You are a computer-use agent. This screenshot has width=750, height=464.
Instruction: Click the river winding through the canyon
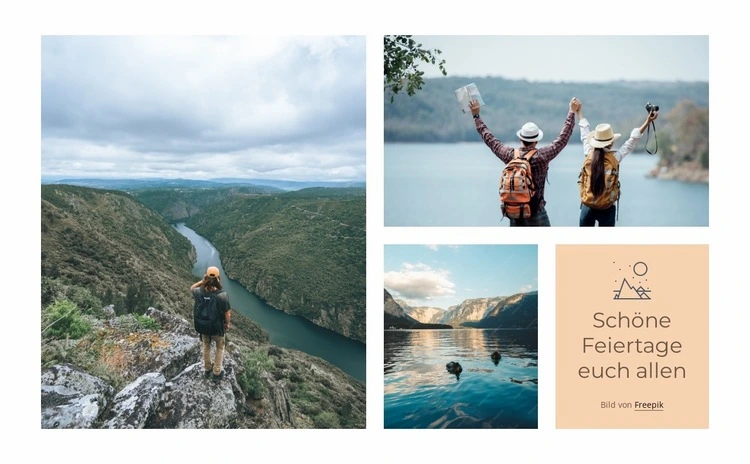pos(268,301)
